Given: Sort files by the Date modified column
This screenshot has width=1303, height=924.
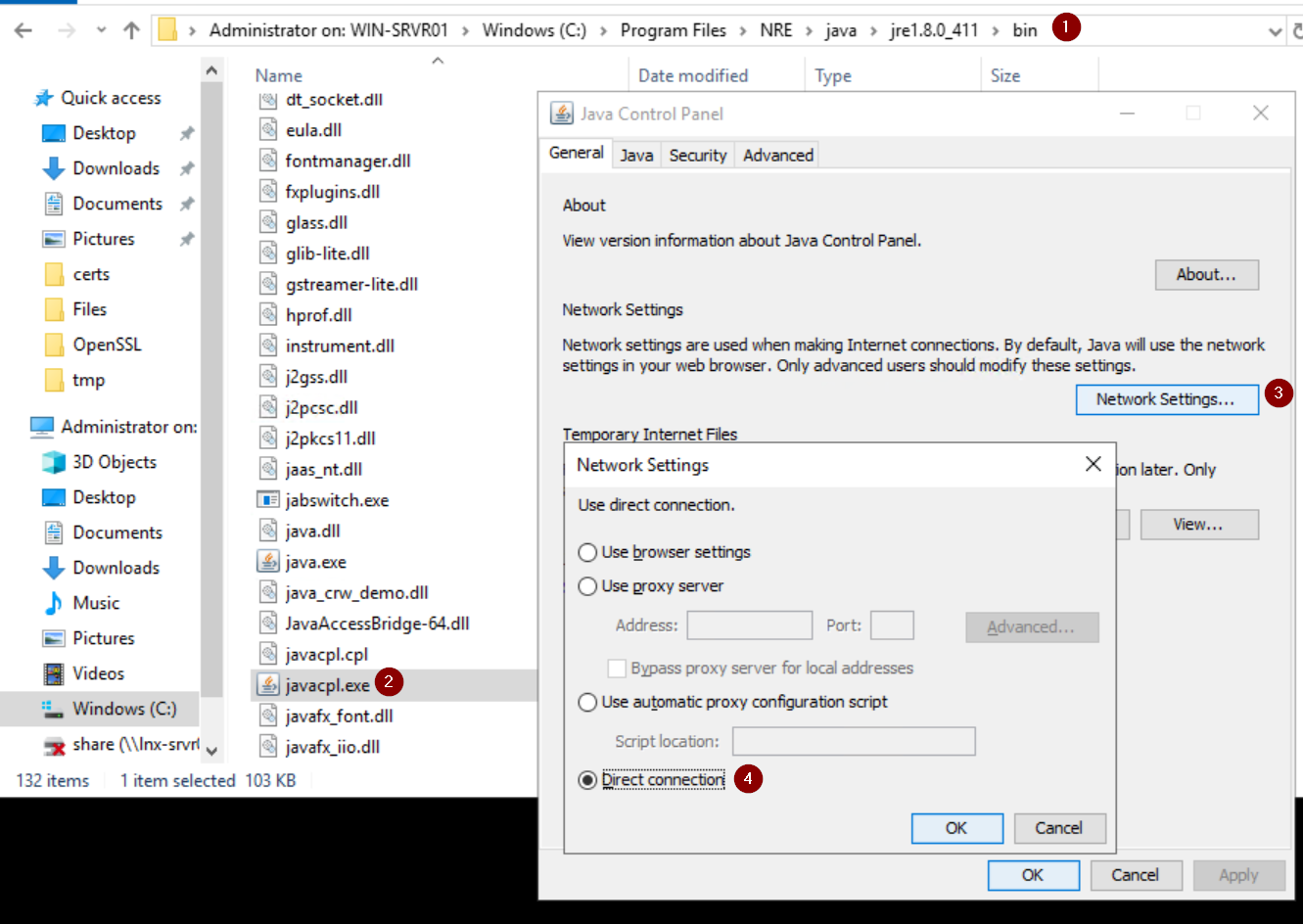Looking at the screenshot, I should [693, 75].
